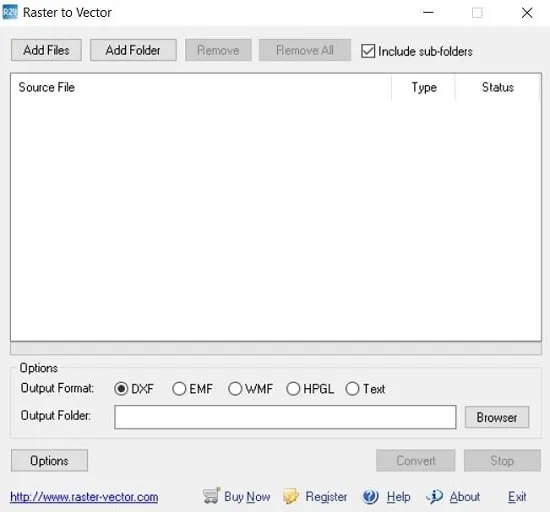Viewport: 550px width, 512px height.
Task: Pick the WMF output format
Action: click(235, 389)
